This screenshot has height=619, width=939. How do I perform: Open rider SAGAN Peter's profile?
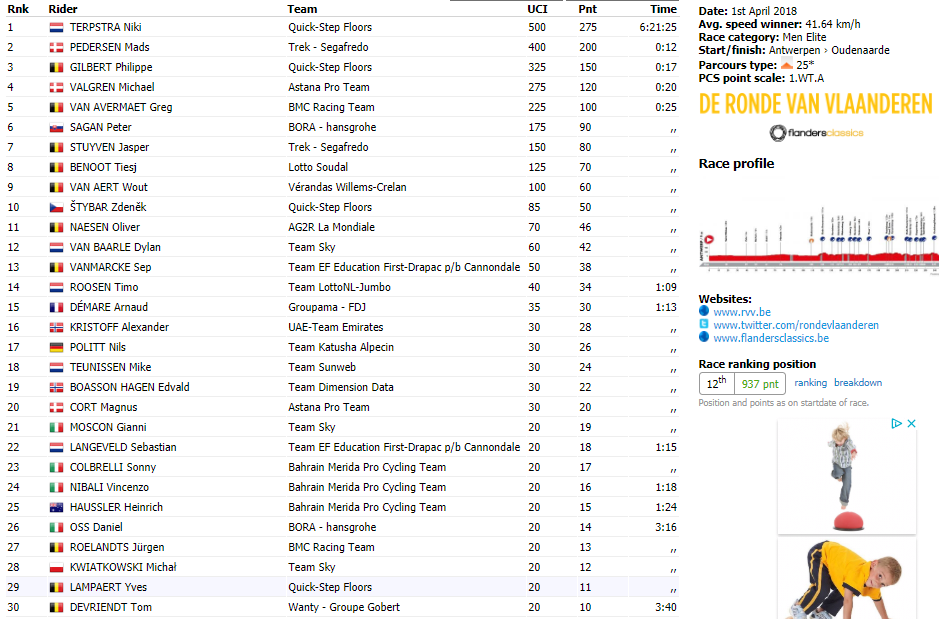[x=101, y=128]
